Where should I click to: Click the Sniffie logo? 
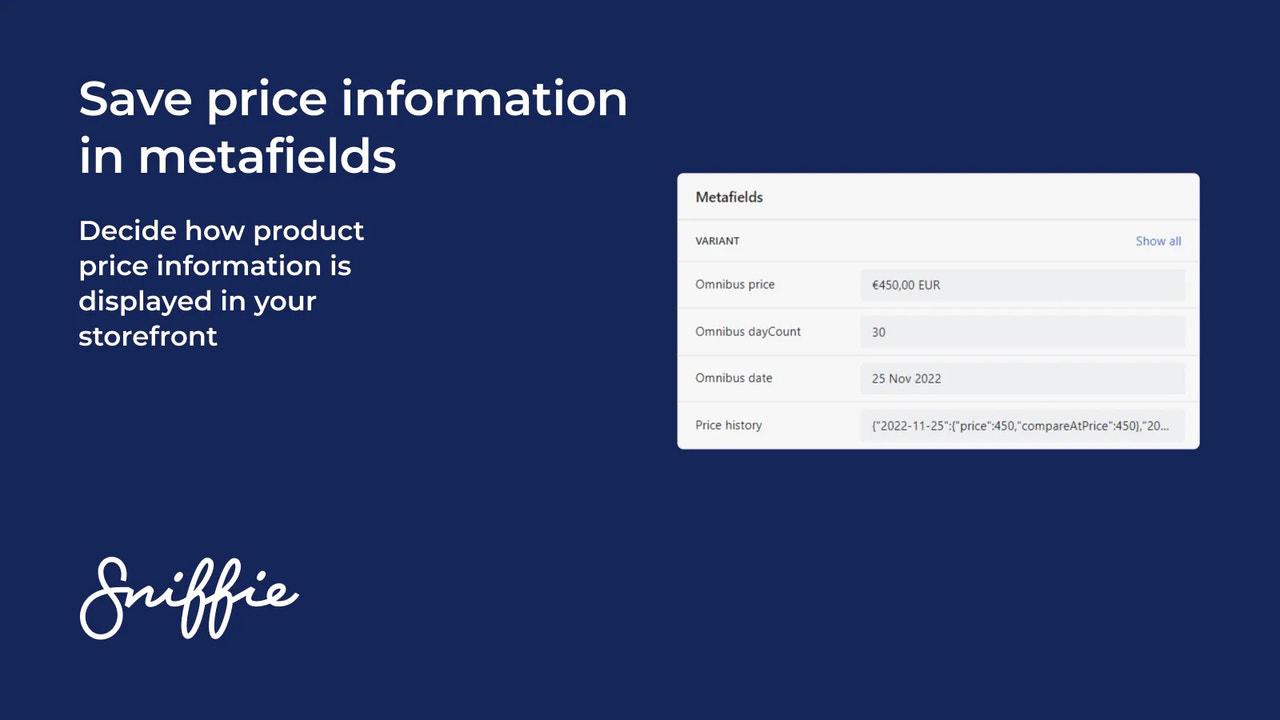click(188, 597)
